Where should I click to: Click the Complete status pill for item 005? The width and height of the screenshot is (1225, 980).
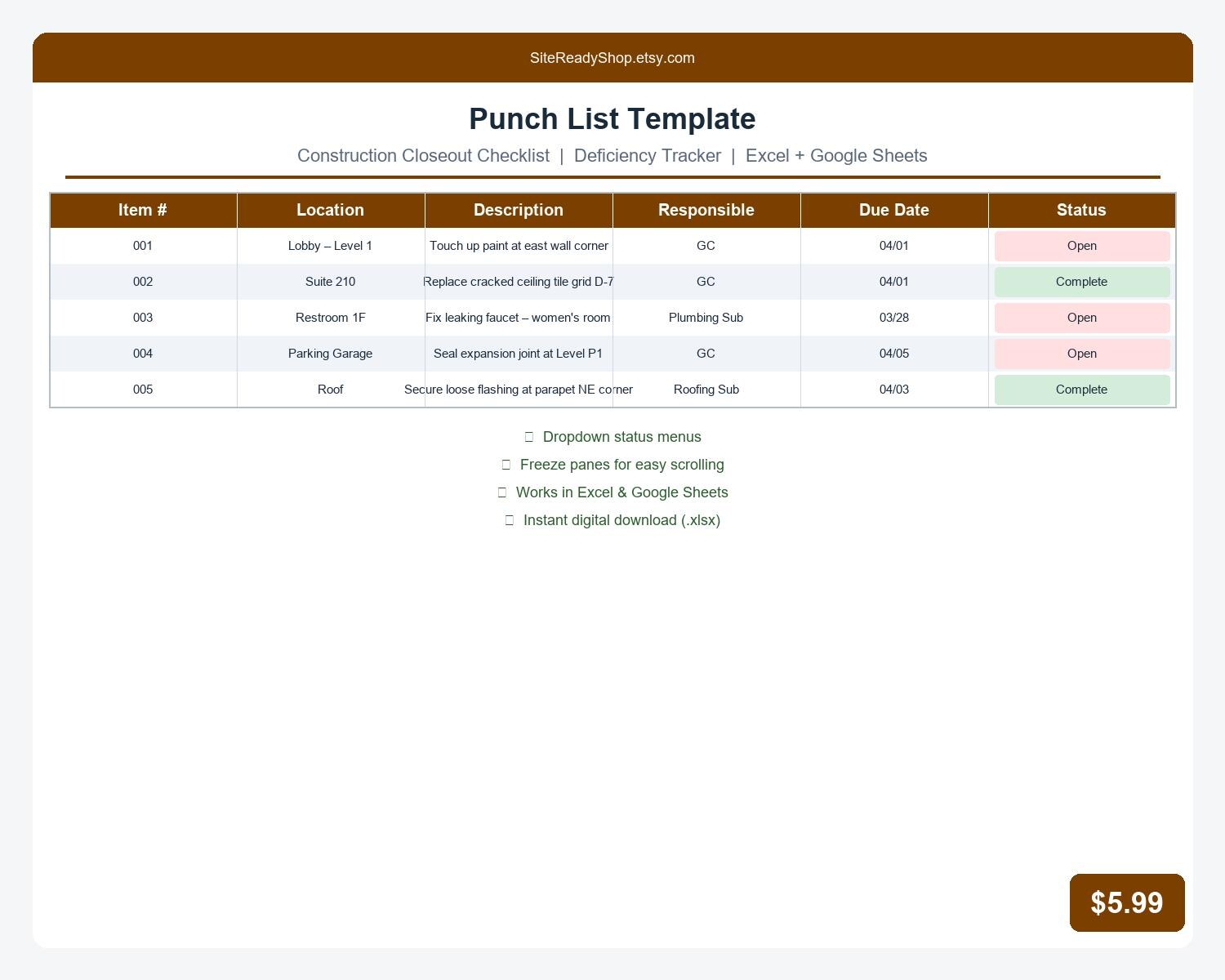[1082, 390]
